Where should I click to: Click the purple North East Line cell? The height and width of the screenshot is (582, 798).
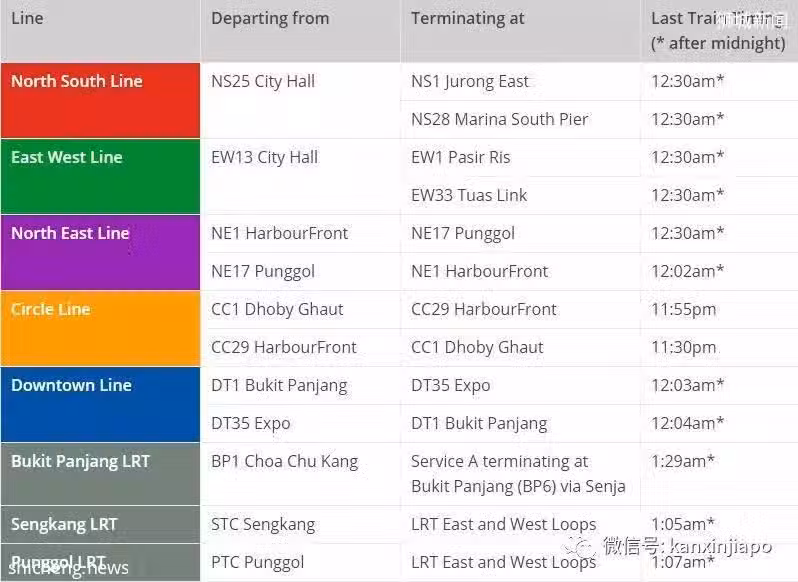tap(100, 252)
